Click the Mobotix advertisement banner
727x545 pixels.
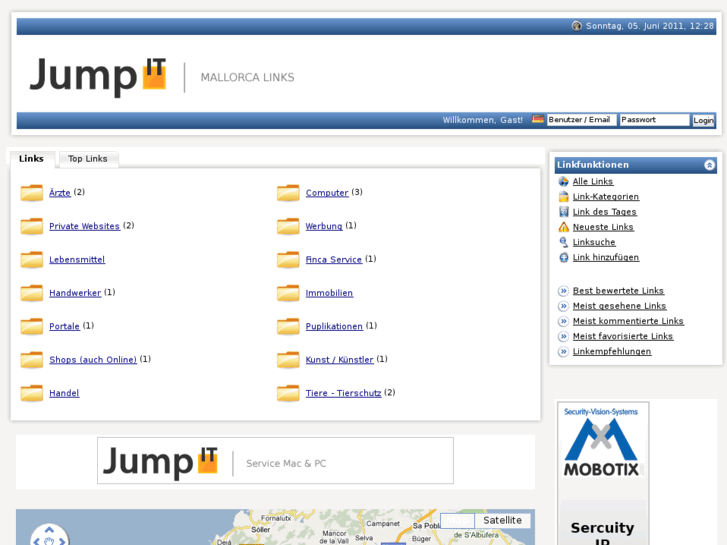[x=602, y=473]
